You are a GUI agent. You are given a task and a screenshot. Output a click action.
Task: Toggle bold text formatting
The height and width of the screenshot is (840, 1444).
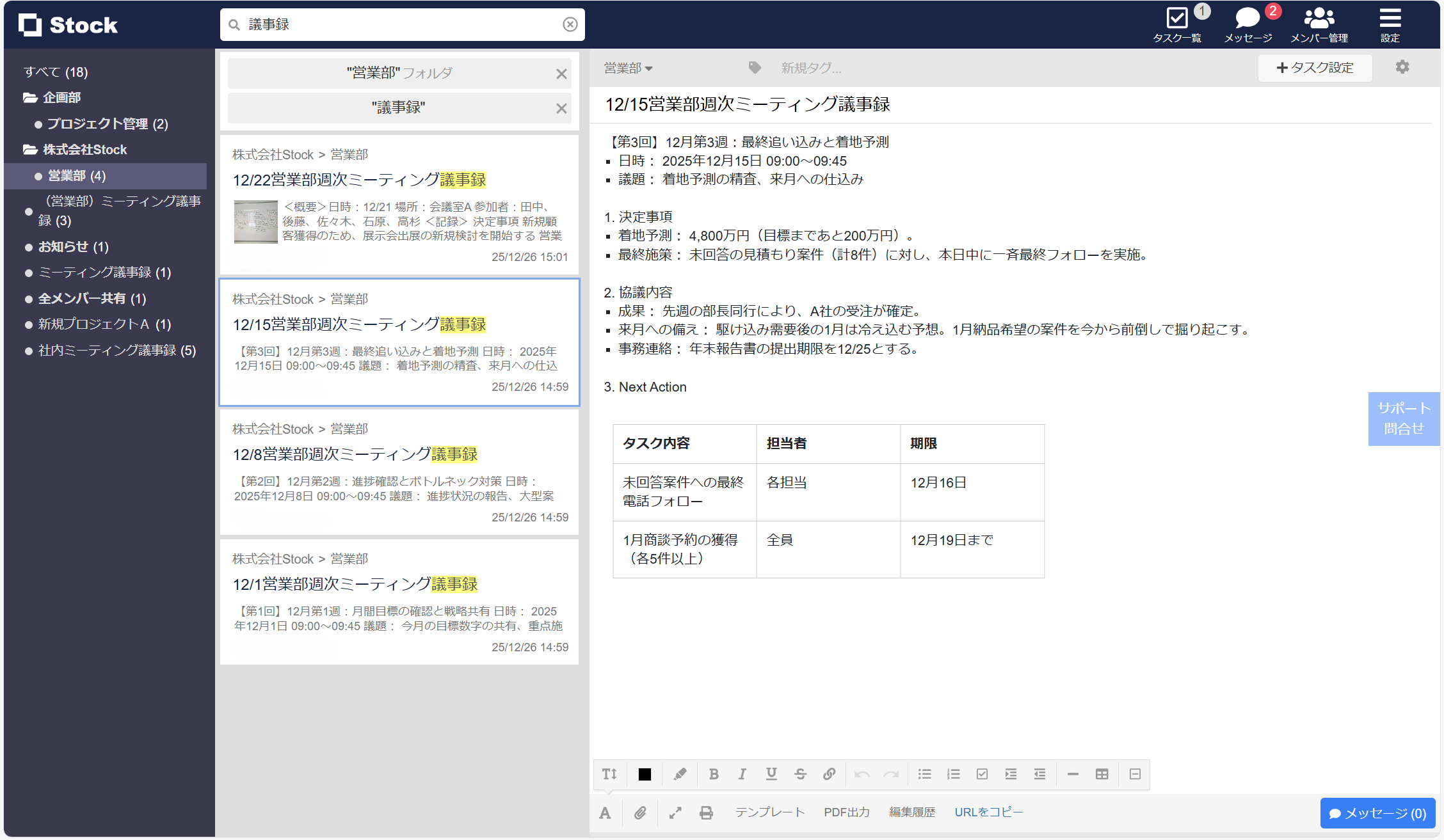pyautogui.click(x=714, y=774)
